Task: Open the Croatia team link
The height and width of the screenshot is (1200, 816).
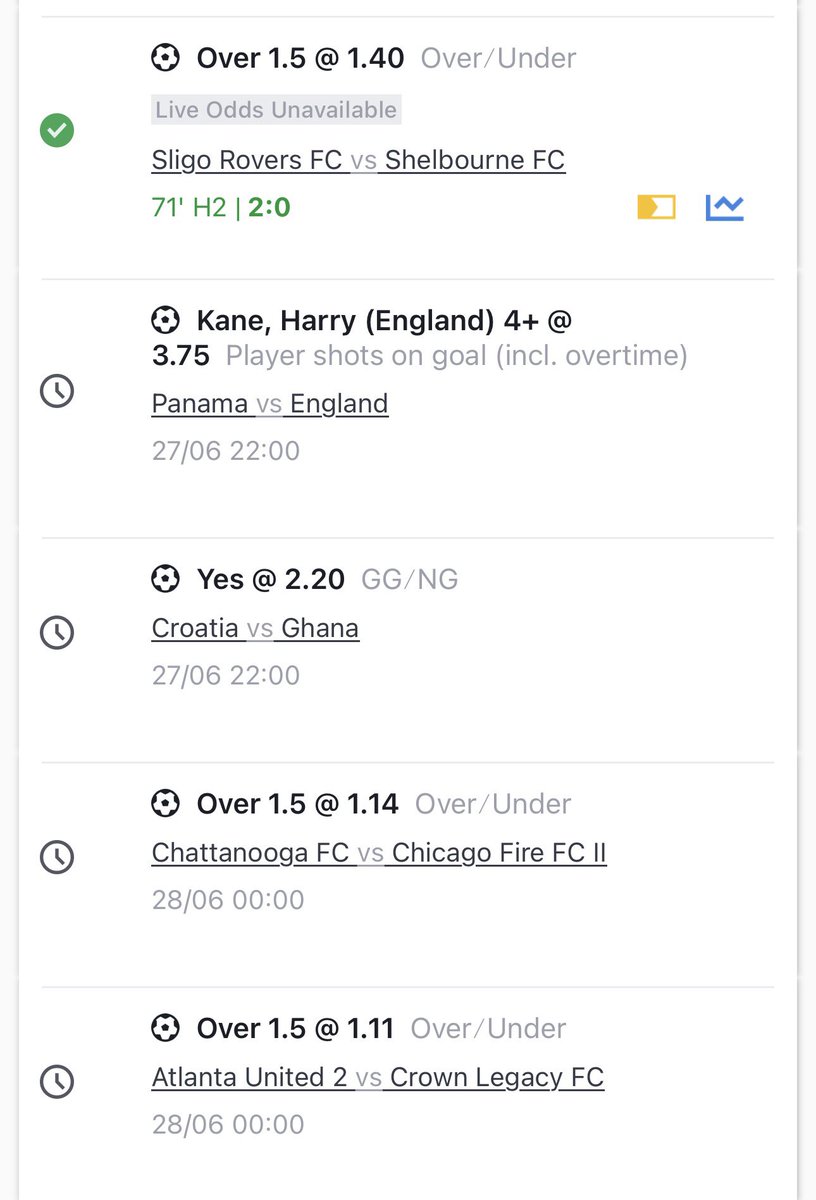Action: click(195, 628)
